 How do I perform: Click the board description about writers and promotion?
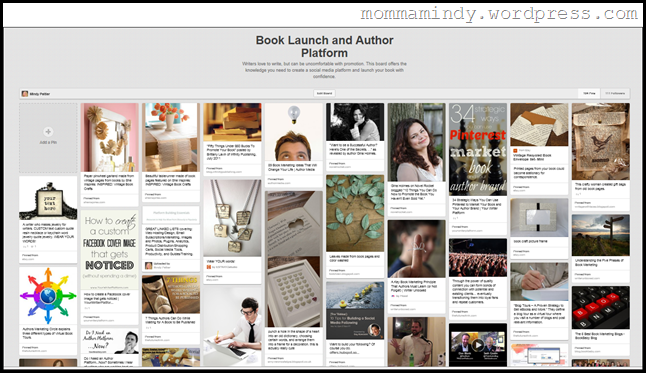324,70
